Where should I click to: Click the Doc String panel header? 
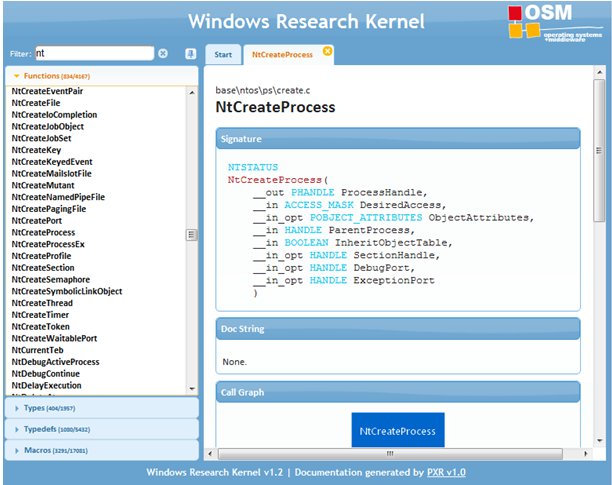tap(398, 329)
